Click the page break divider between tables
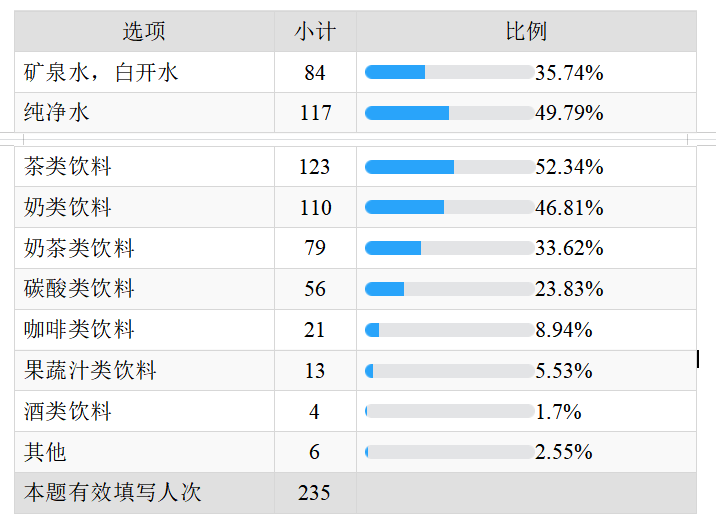This screenshot has width=716, height=518. point(358,139)
